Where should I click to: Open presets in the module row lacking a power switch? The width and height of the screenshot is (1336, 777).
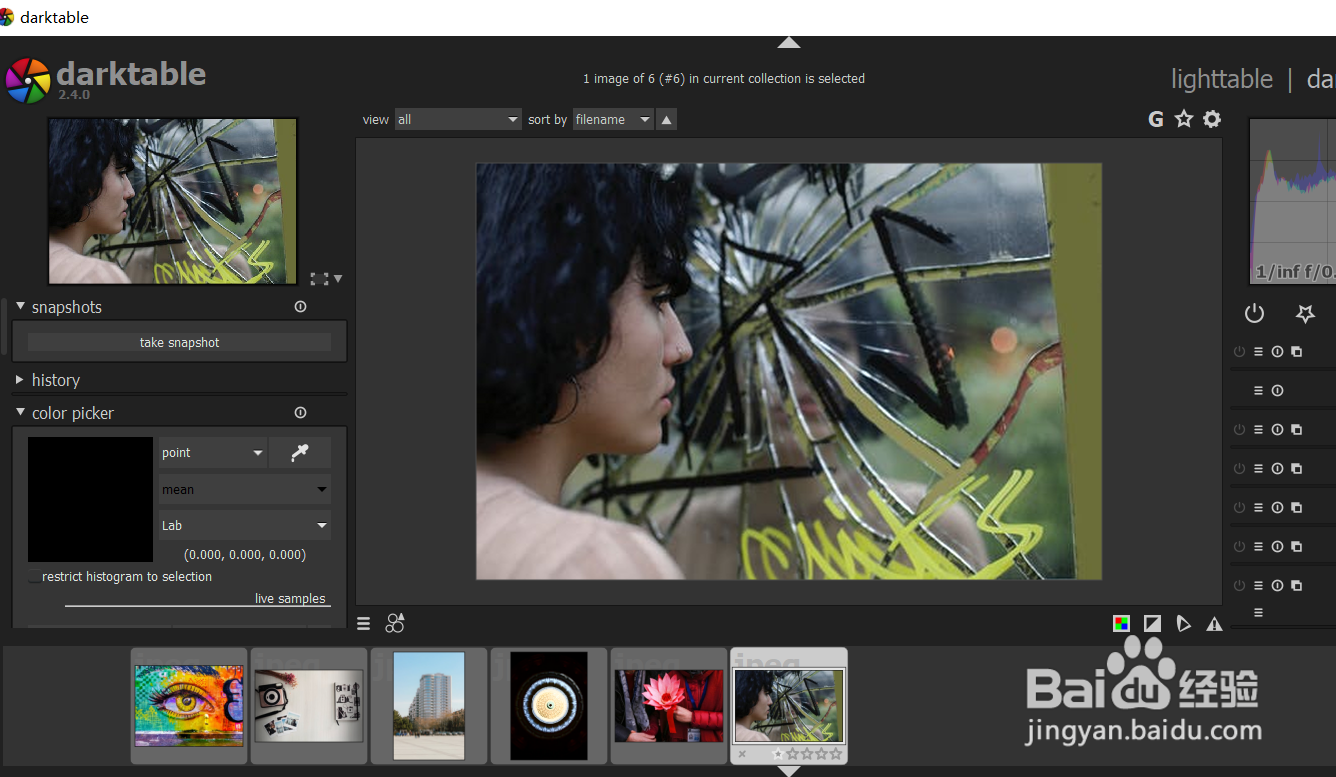pyautogui.click(x=1258, y=391)
